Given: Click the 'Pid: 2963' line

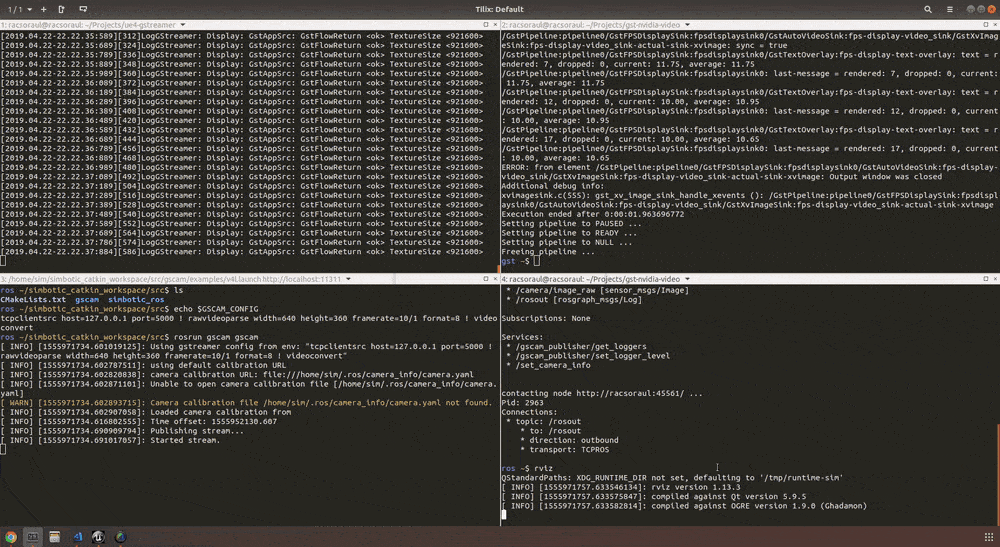Looking at the screenshot, I should (522, 402).
